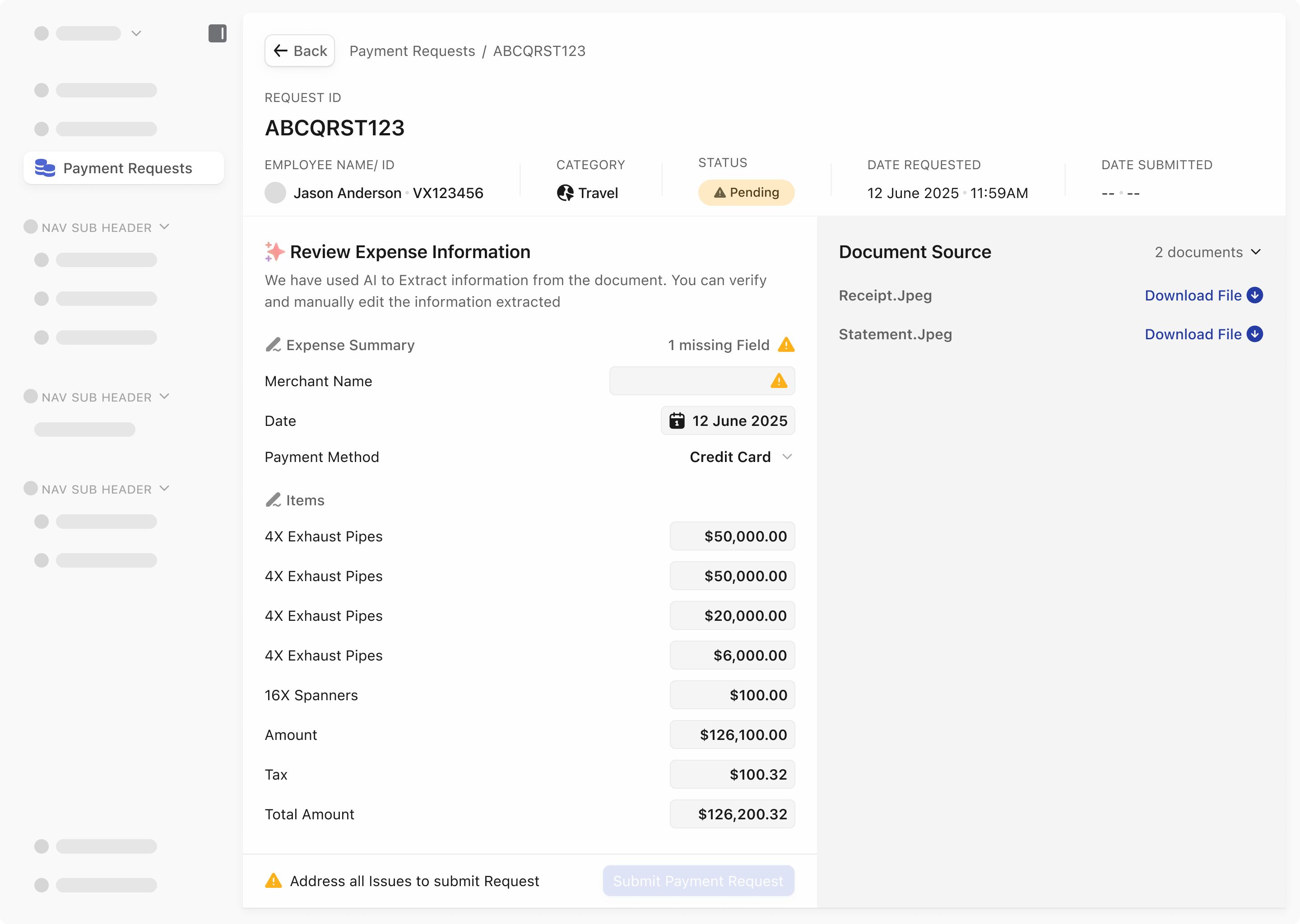Click download icon next to Receipt.Jpeg
The height and width of the screenshot is (924, 1300).
pos(1254,296)
